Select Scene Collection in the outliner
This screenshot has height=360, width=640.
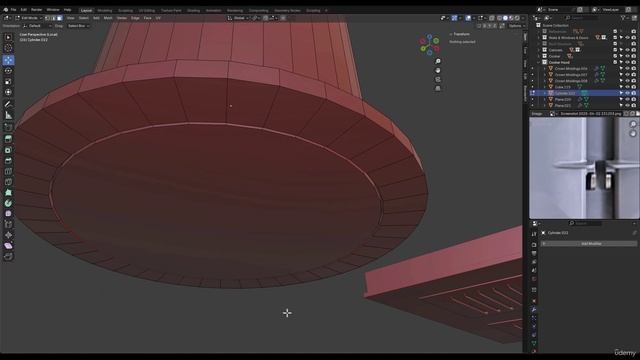(x=555, y=25)
